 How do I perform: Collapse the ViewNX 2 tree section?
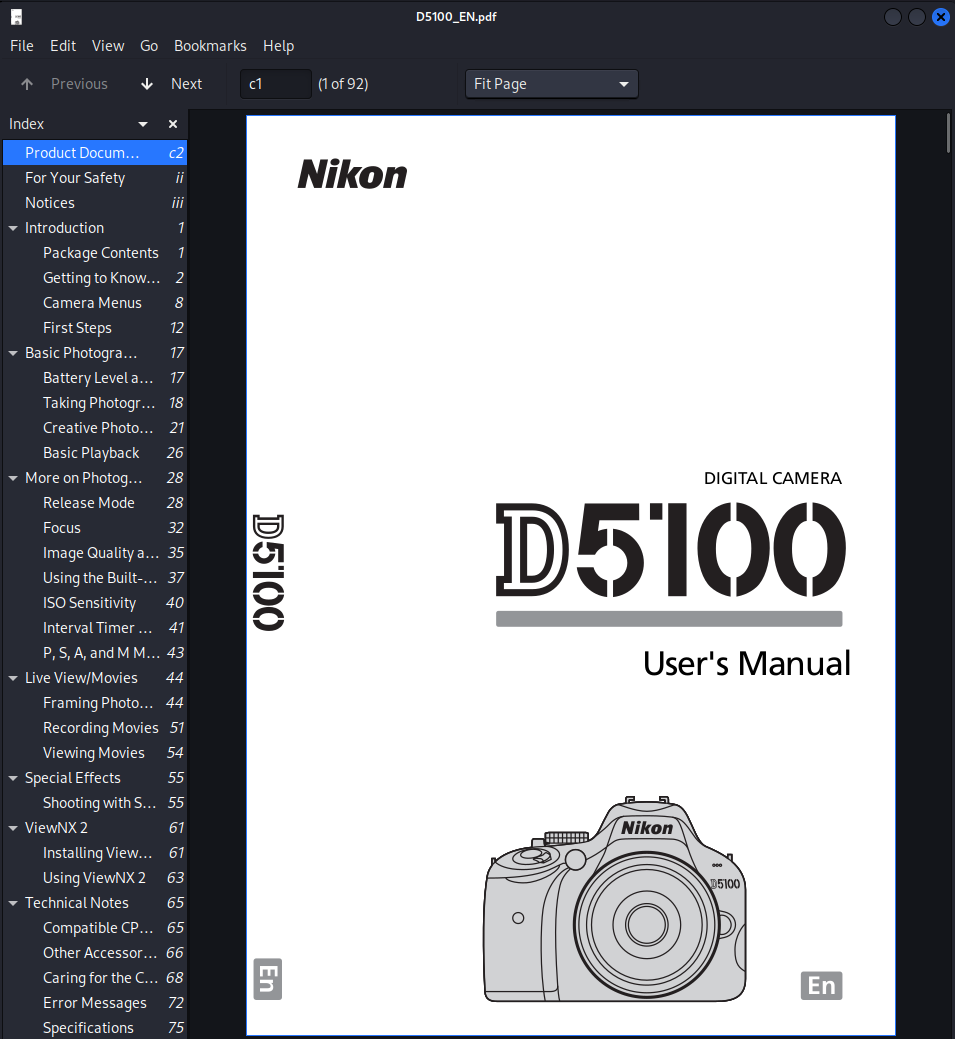click(13, 828)
